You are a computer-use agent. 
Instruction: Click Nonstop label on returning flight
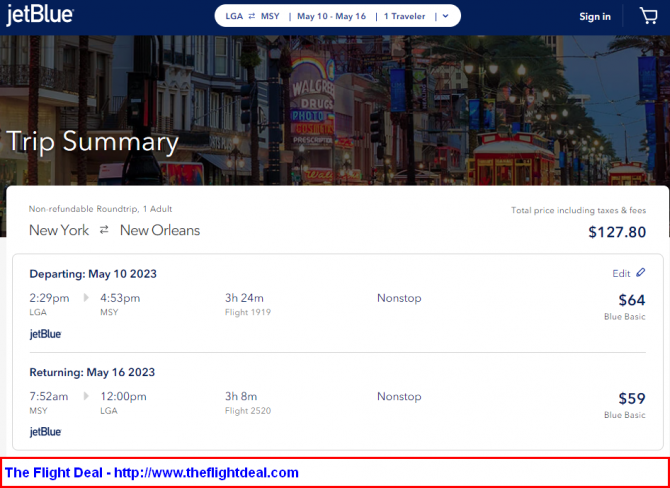pos(399,396)
